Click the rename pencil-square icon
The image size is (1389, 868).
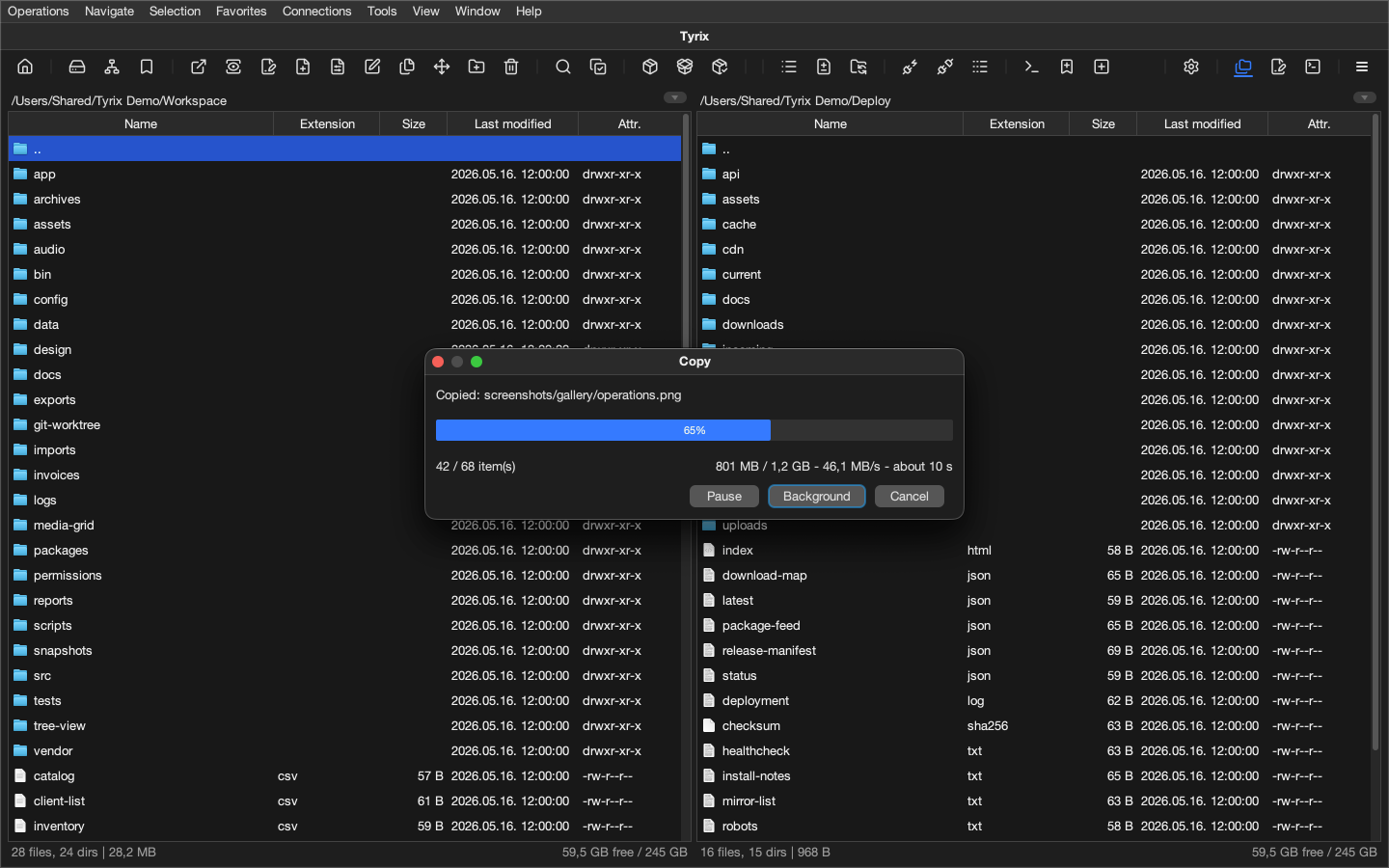(372, 67)
